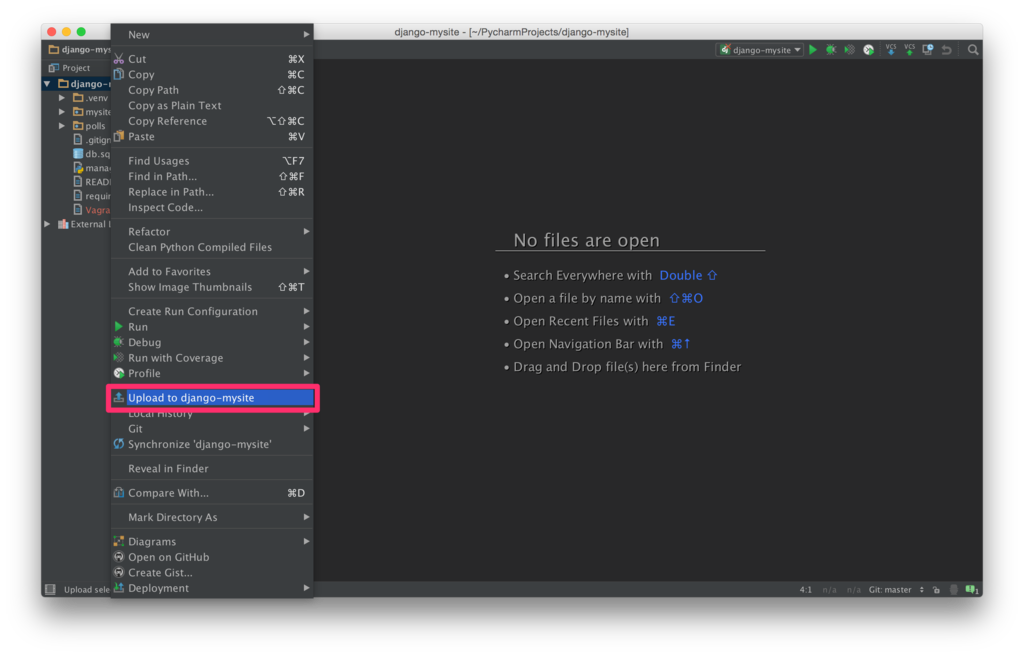Click tool windows toggle in status bar
1024x656 pixels.
(50, 589)
